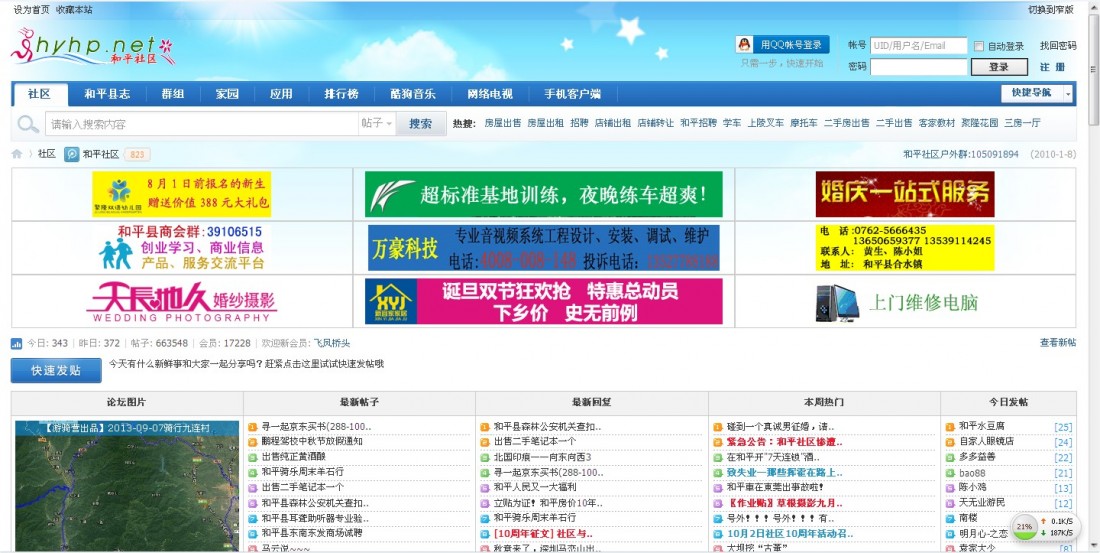Click the rank icon beside 和平水豆腐
Screen dimensions: 1100x553
(x=950, y=427)
